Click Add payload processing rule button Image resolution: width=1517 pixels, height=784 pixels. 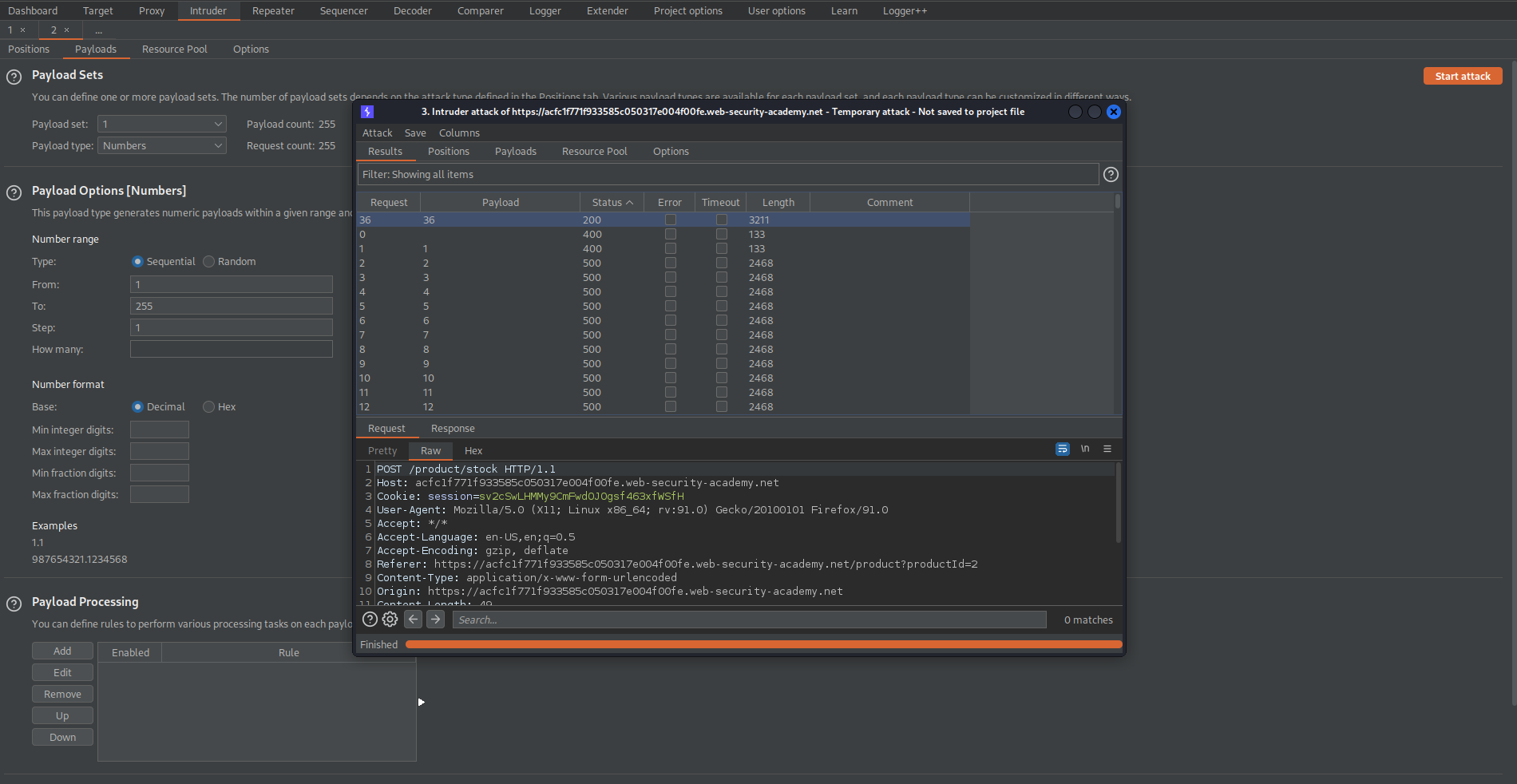pyautogui.click(x=62, y=651)
